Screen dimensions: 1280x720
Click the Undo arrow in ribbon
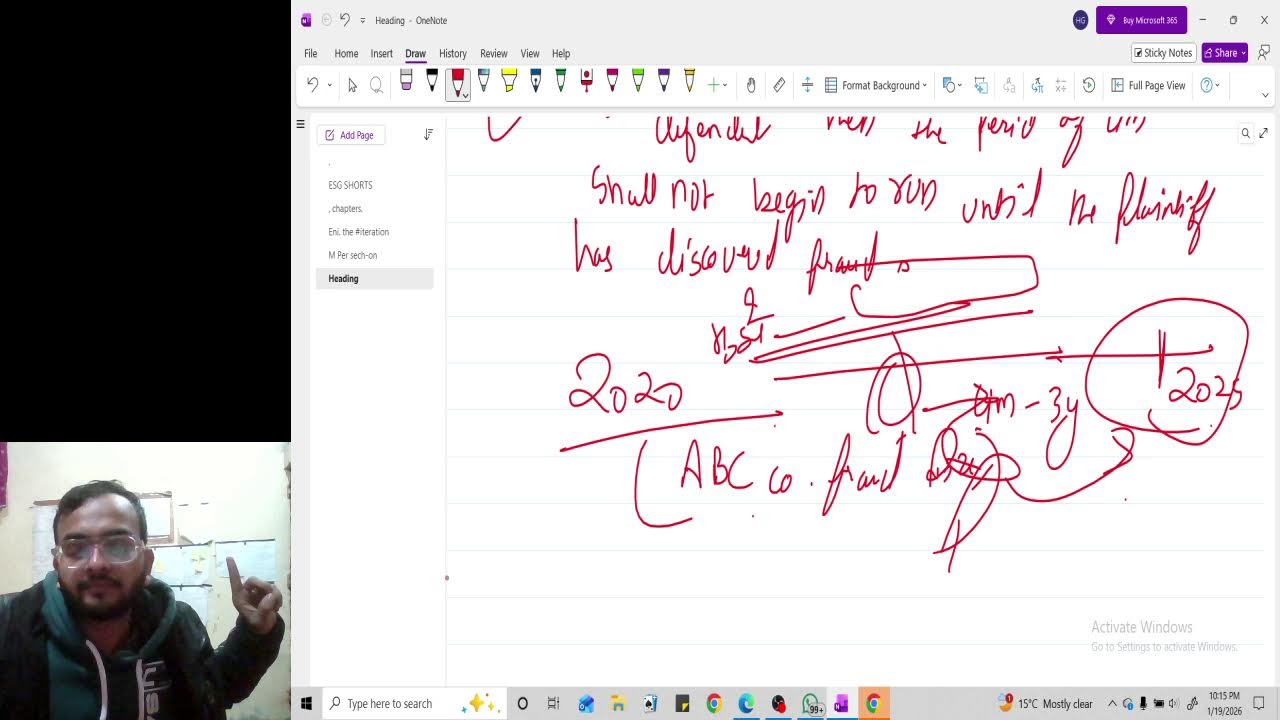tap(312, 85)
